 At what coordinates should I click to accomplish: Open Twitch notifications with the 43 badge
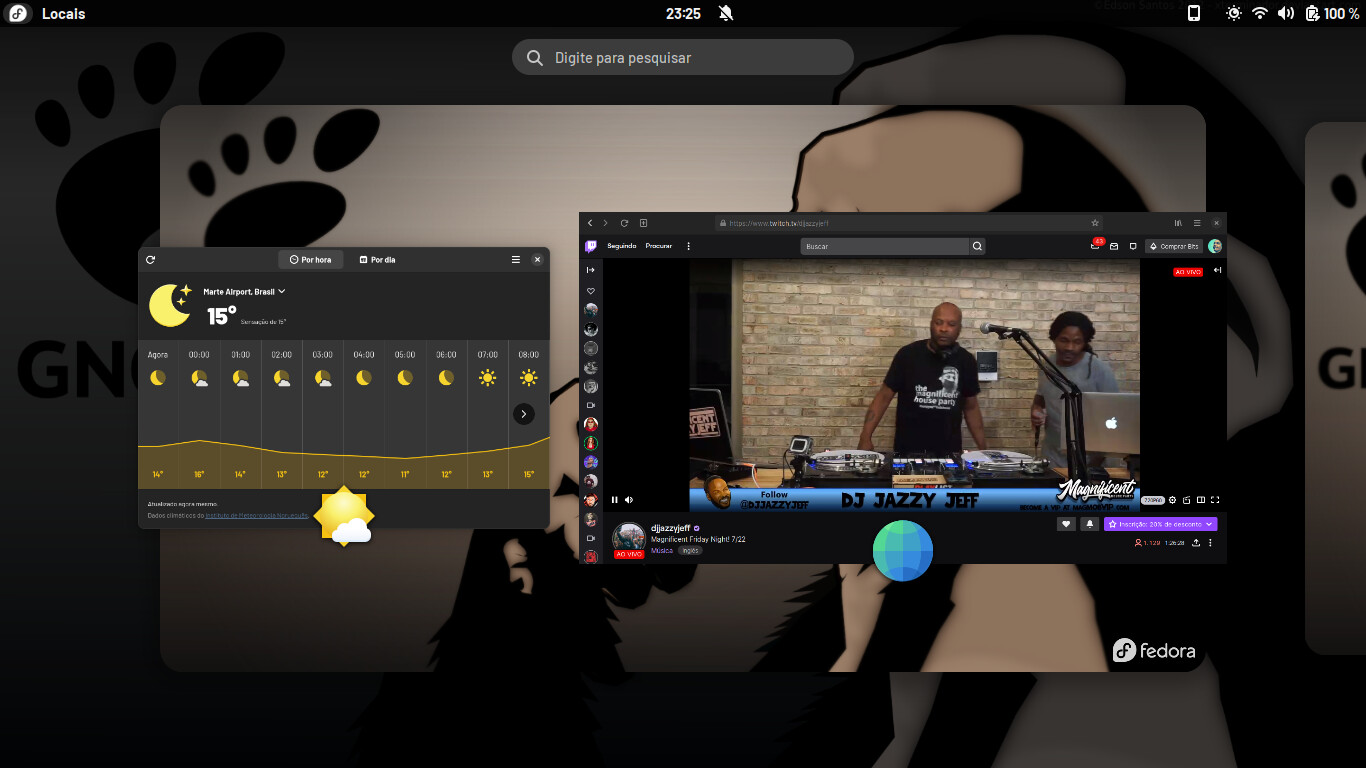coord(1096,245)
